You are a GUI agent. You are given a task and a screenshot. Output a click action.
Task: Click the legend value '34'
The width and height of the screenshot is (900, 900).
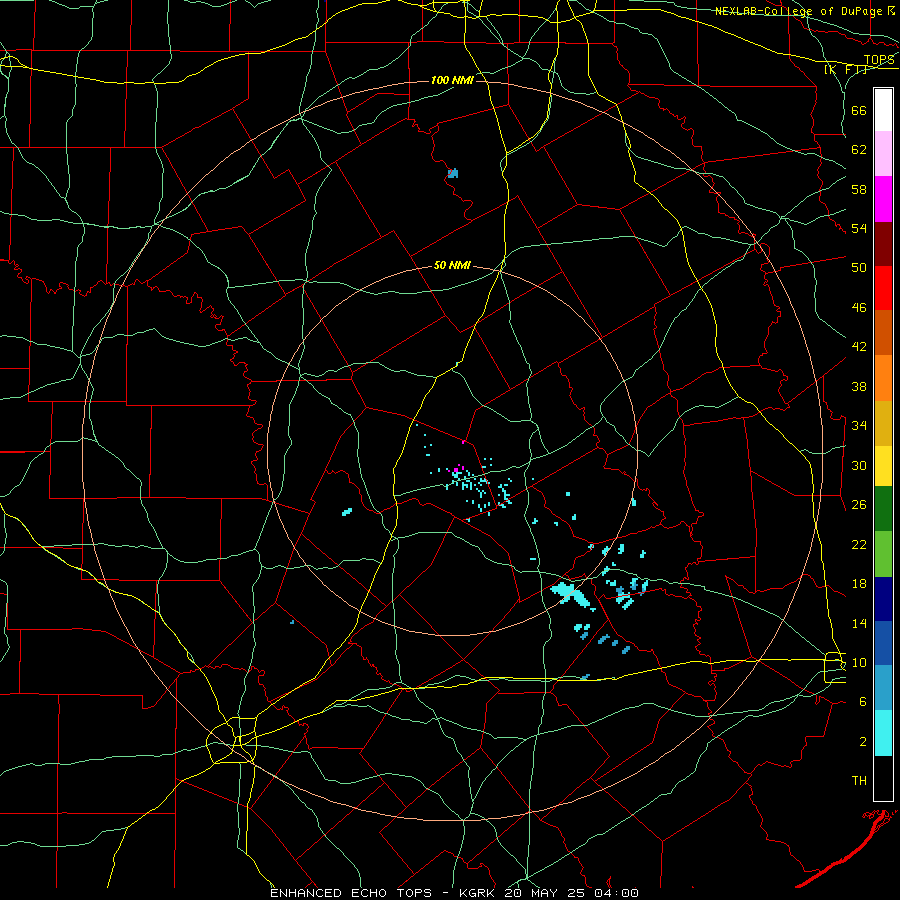point(859,425)
